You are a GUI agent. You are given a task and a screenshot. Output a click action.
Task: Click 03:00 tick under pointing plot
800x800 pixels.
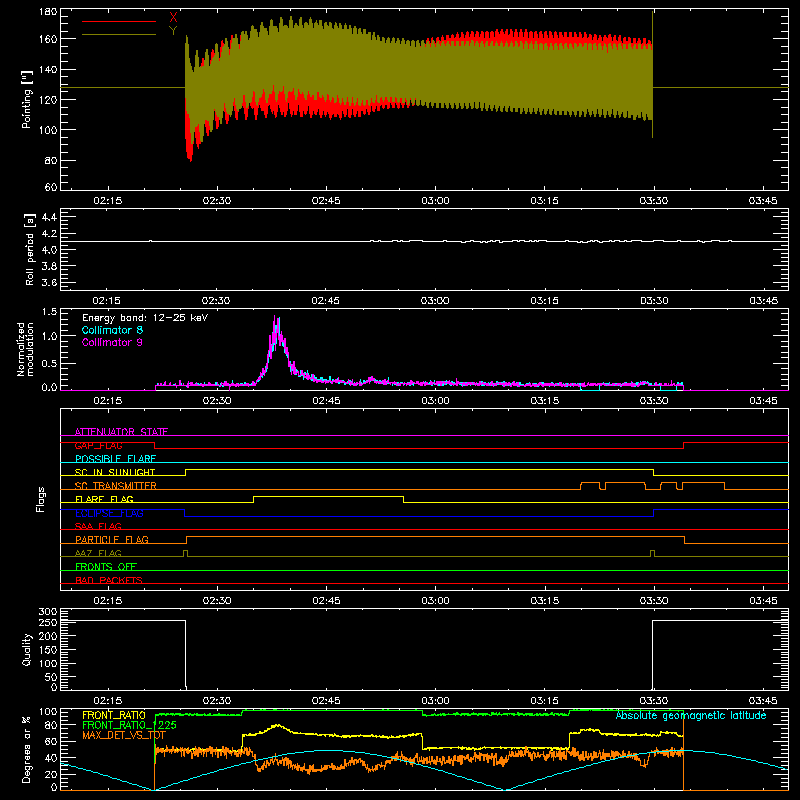(x=435, y=201)
